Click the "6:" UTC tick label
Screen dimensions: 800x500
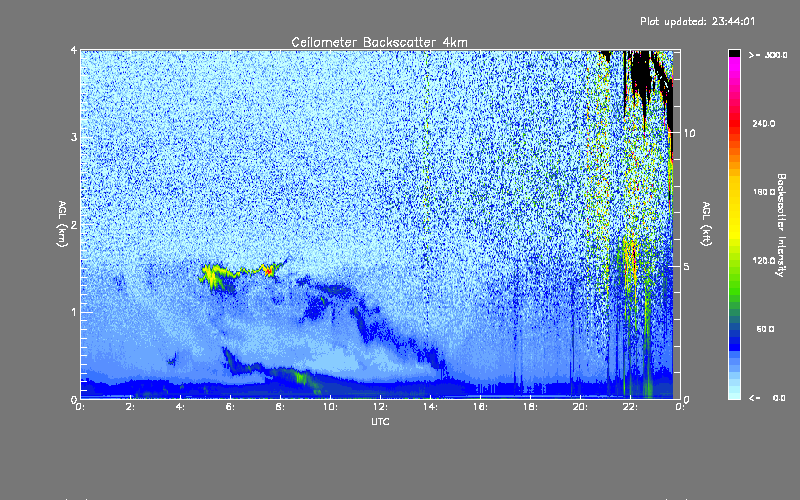click(x=231, y=407)
